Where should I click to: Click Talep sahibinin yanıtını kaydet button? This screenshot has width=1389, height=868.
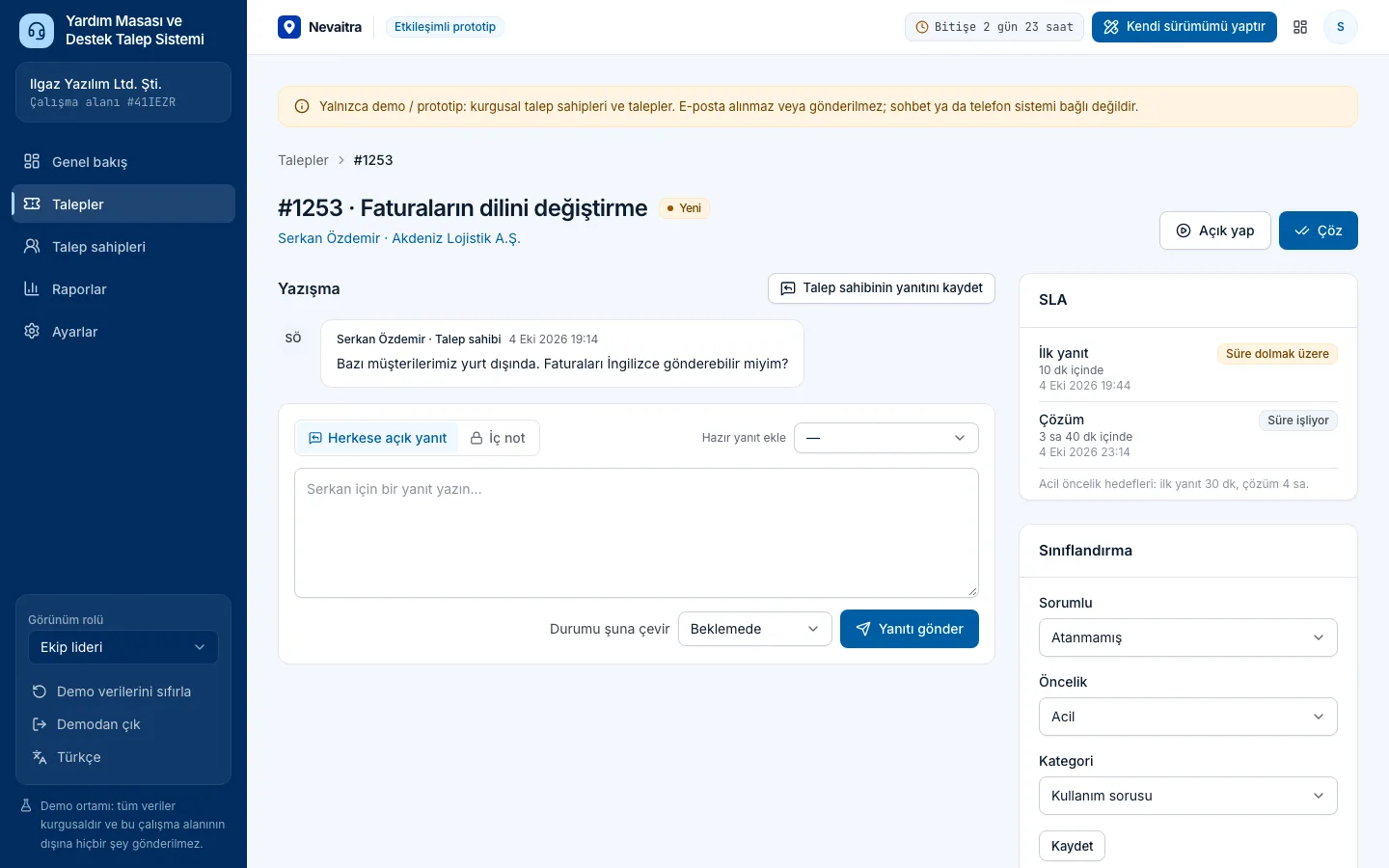882,288
